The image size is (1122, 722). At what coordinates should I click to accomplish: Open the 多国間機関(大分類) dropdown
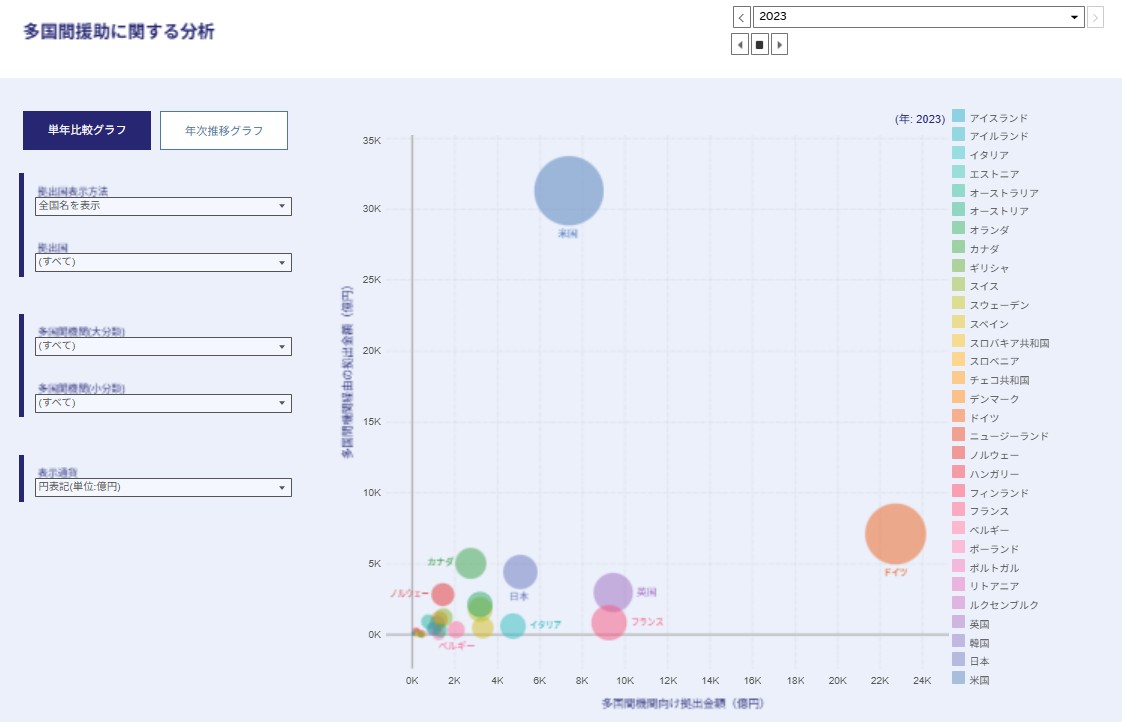coord(163,346)
